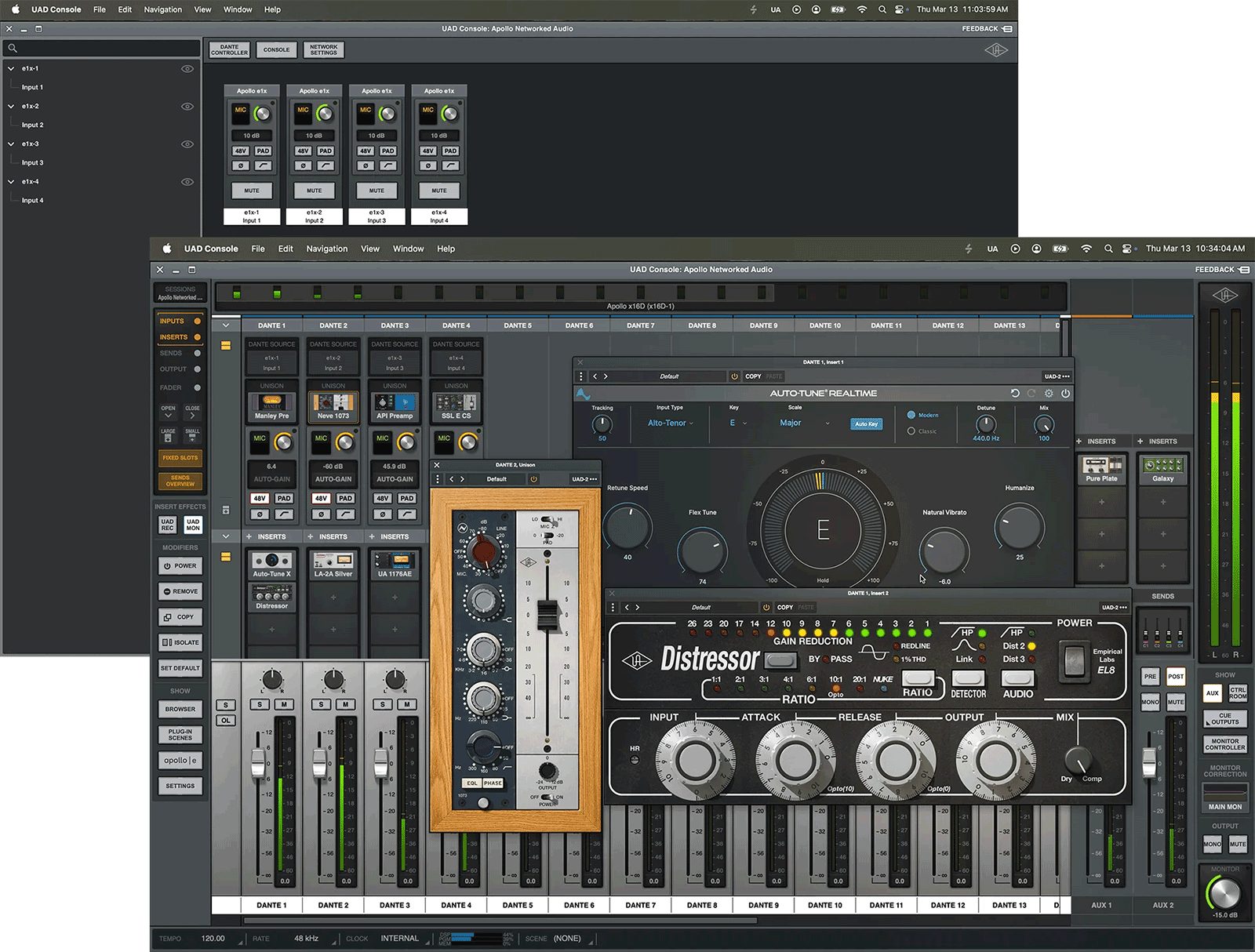Open the Key E dropdown in Auto-Tune
The image size is (1255, 952).
tap(738, 423)
